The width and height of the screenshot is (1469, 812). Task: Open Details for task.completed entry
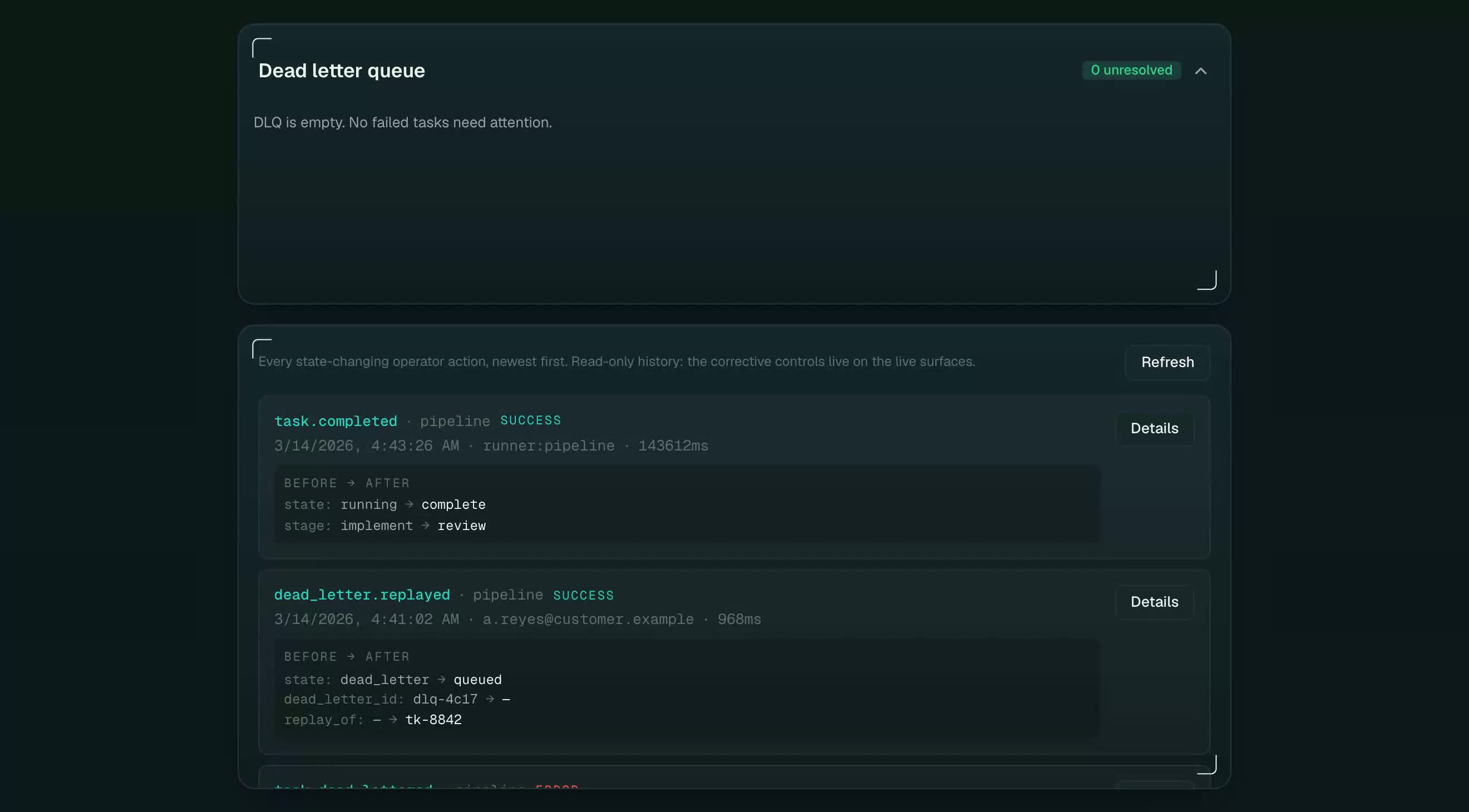point(1154,428)
